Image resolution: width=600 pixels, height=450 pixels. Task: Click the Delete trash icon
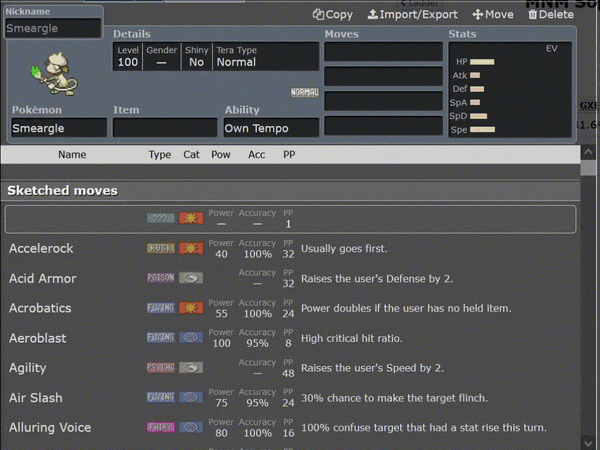click(x=532, y=15)
